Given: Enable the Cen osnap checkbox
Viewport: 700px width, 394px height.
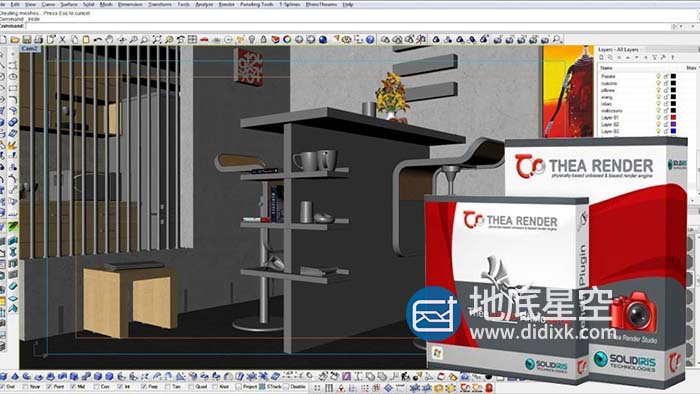Looking at the screenshot, I should pos(96,387).
